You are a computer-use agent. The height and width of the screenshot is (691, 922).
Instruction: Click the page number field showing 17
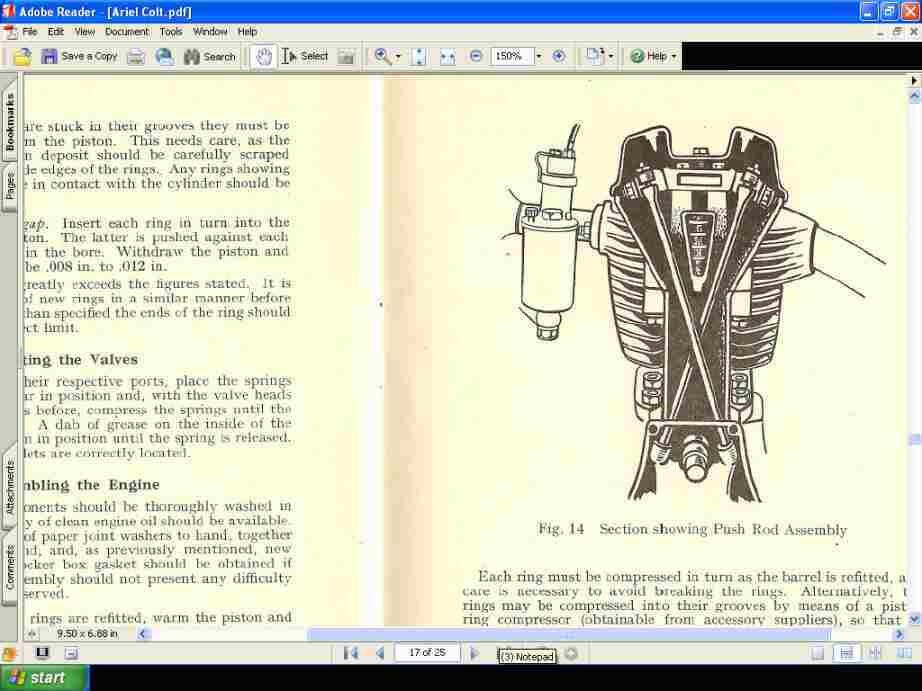coord(428,652)
